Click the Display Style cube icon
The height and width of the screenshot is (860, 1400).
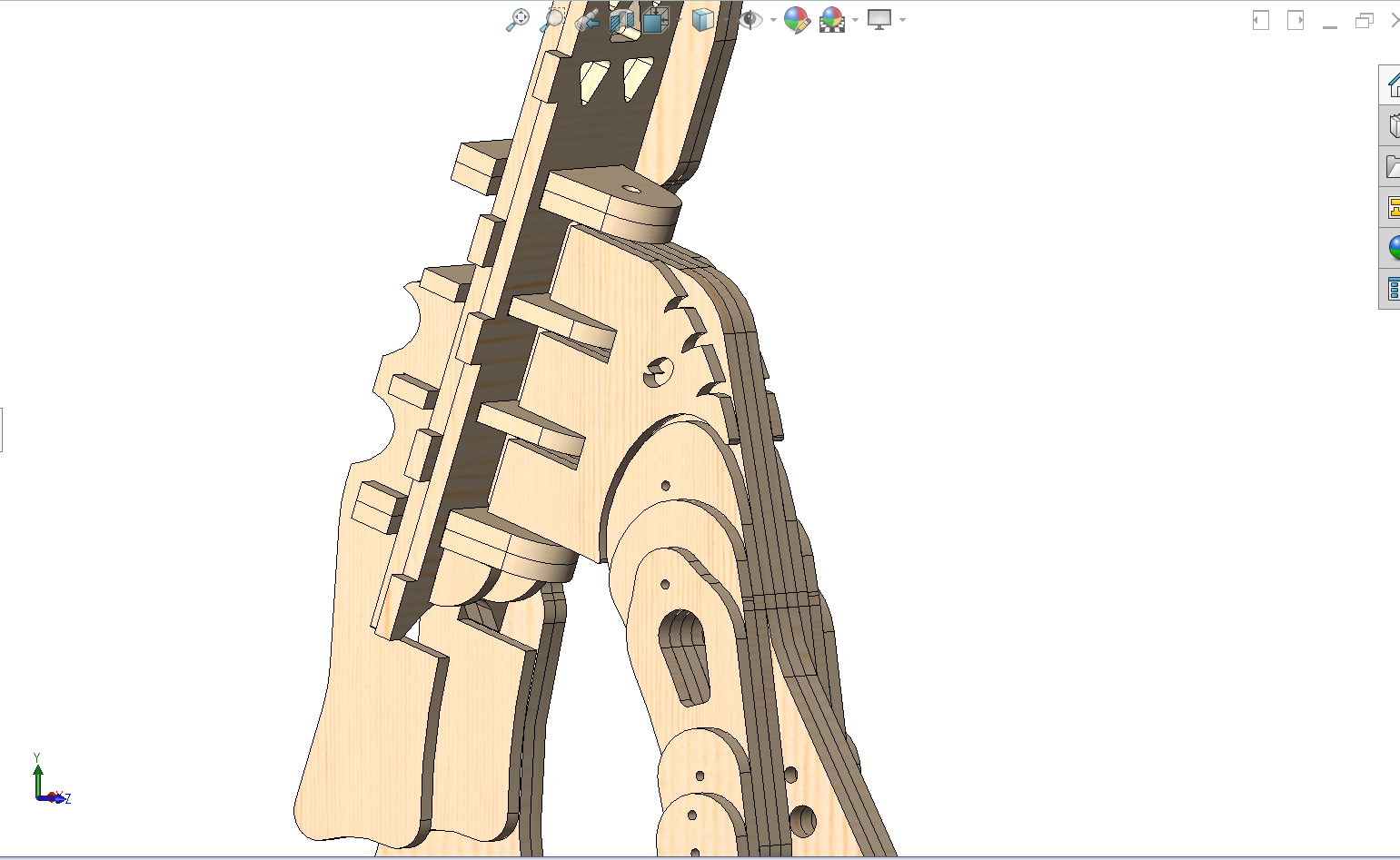pyautogui.click(x=702, y=20)
